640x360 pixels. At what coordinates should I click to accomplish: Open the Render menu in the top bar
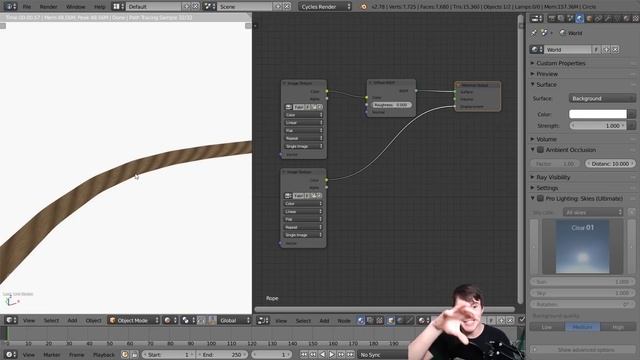pyautogui.click(x=49, y=7)
